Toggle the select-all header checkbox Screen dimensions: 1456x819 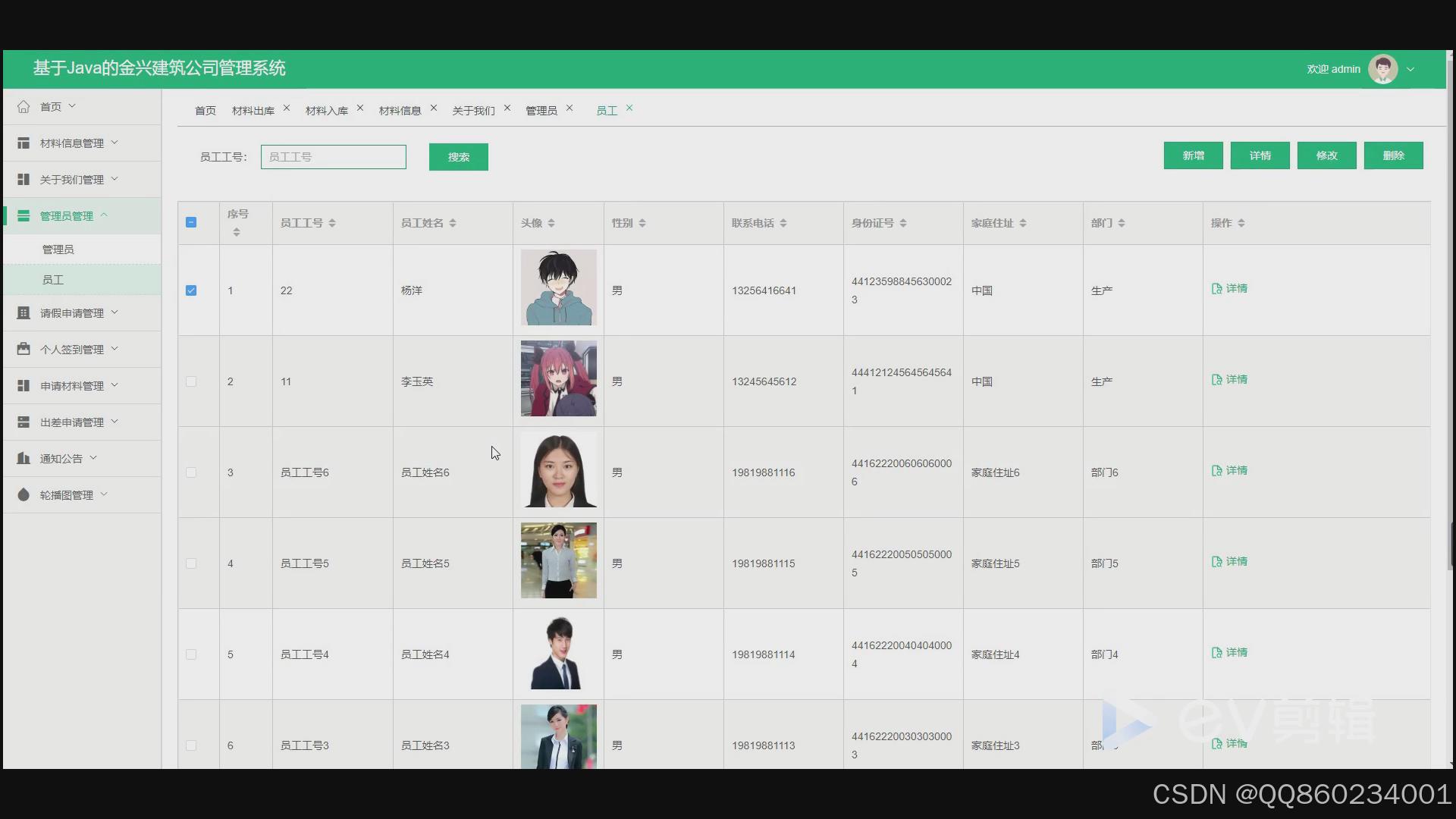tap(191, 222)
